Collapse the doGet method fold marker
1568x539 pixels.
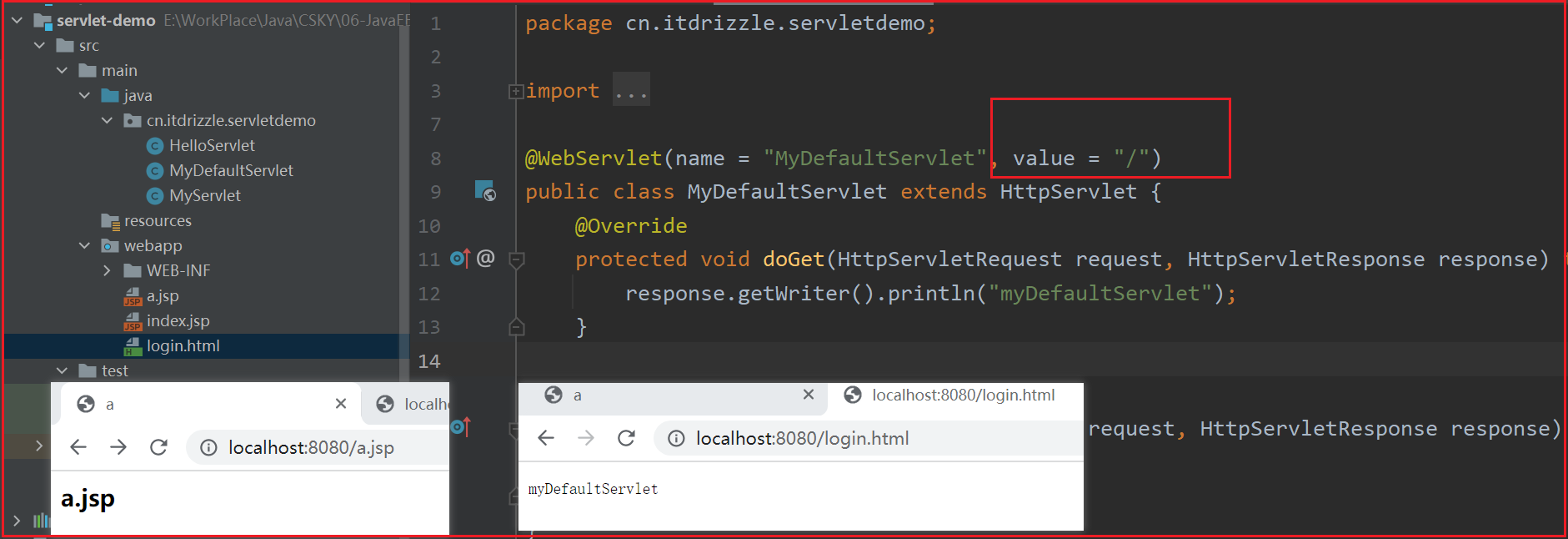coord(516,259)
